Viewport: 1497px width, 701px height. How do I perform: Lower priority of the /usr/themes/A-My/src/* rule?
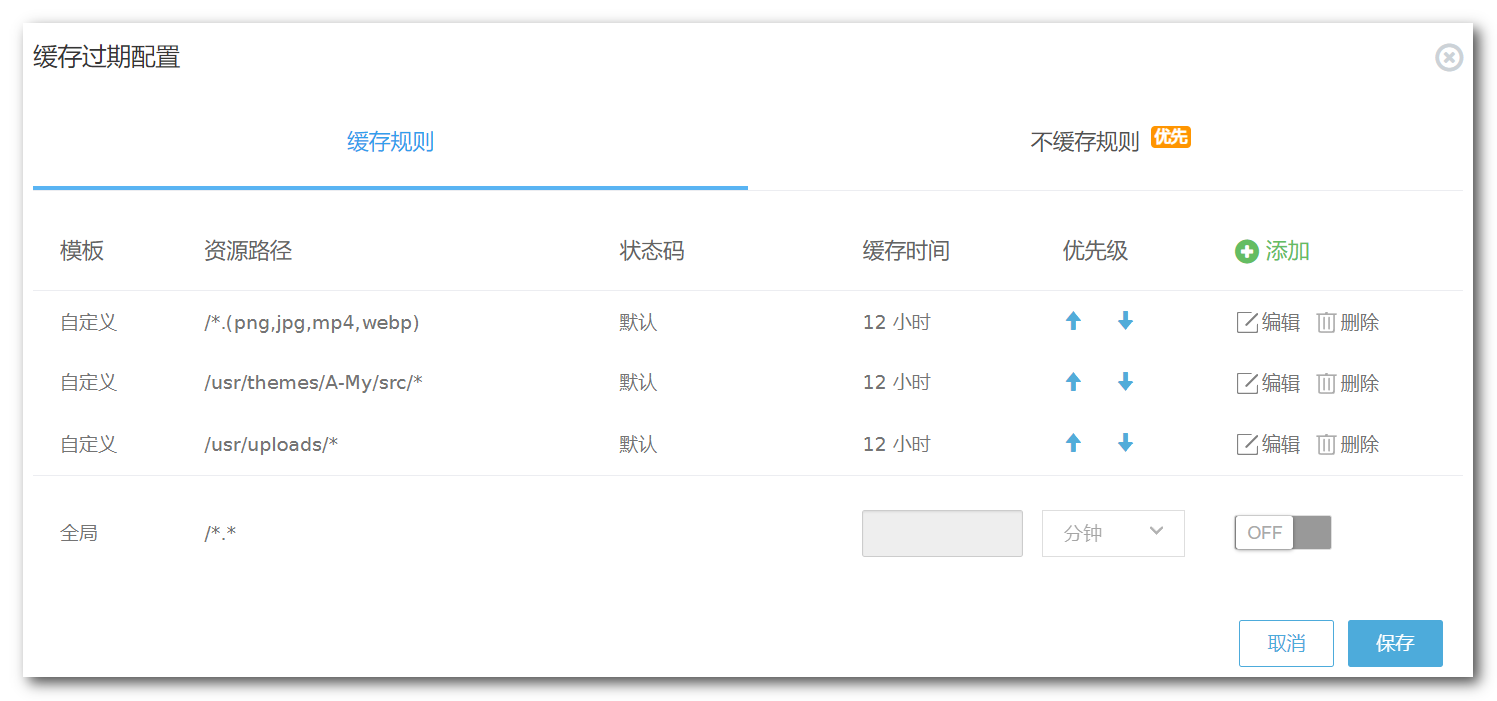pos(1125,382)
